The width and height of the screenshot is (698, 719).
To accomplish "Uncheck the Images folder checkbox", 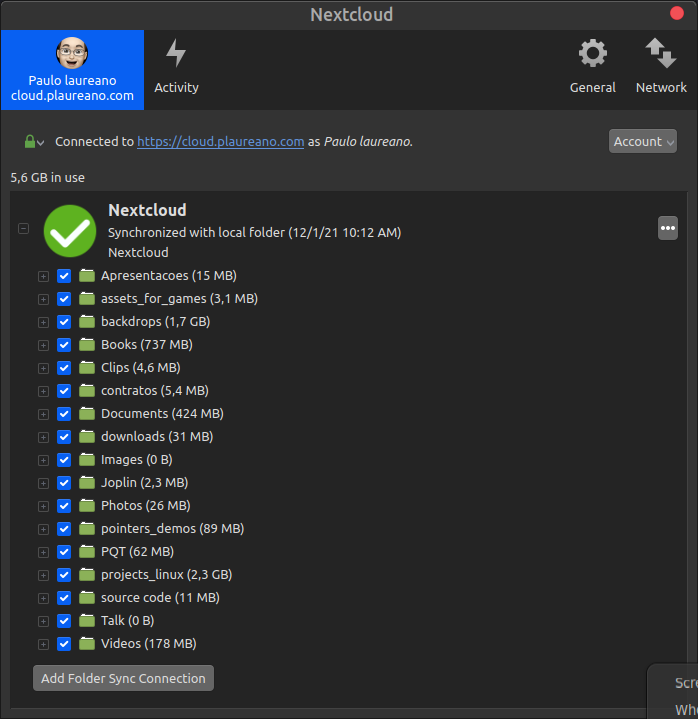I will pos(64,460).
